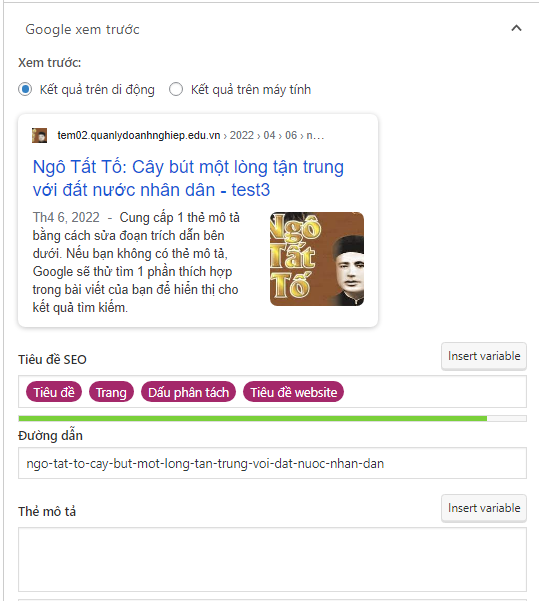
Task: Collapse panel with the chevron-up arrow
Action: tap(516, 28)
